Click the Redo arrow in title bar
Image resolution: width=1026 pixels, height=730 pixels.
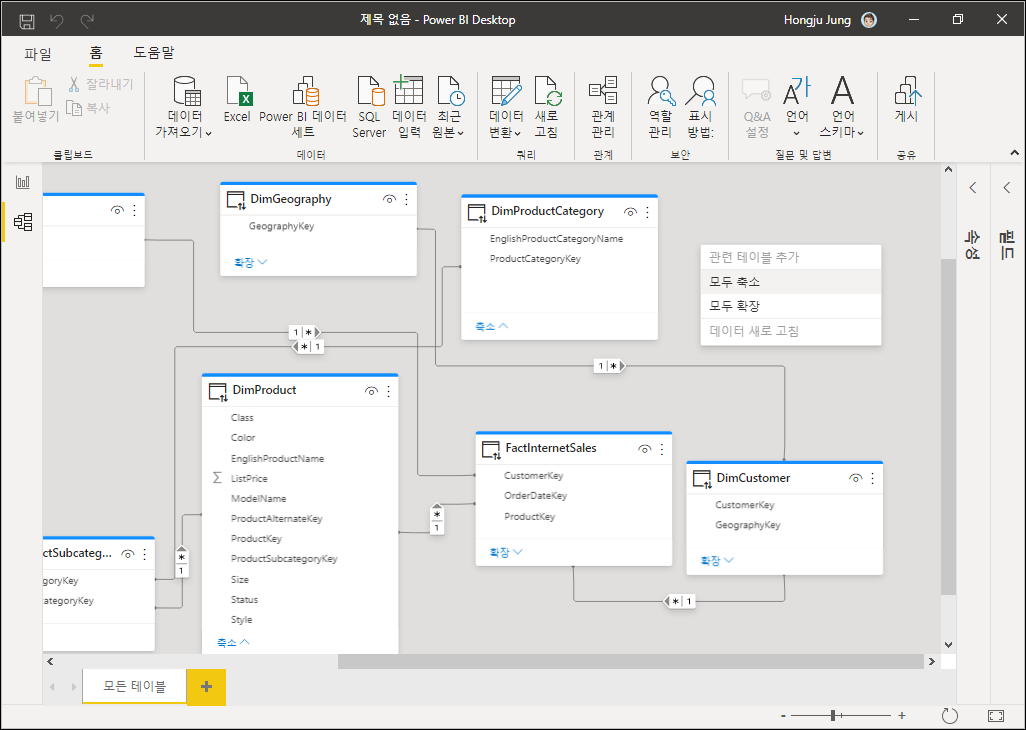87,21
